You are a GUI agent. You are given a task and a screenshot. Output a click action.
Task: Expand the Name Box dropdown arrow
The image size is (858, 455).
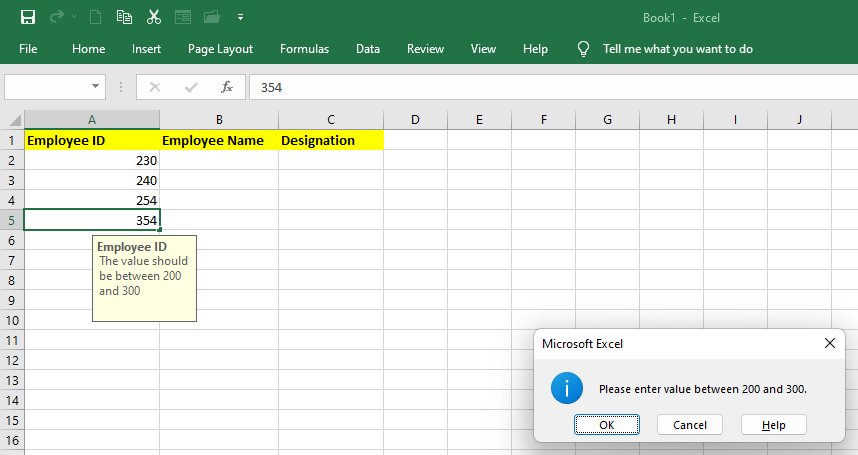pos(96,87)
